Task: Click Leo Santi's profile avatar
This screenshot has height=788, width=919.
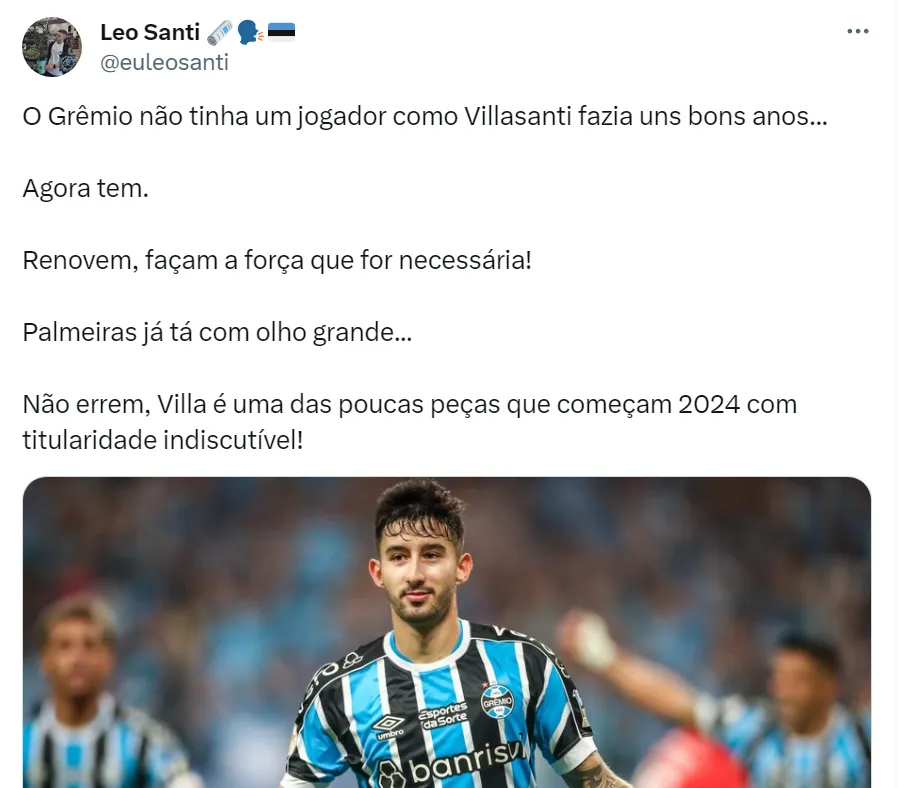Action: pyautogui.click(x=52, y=47)
